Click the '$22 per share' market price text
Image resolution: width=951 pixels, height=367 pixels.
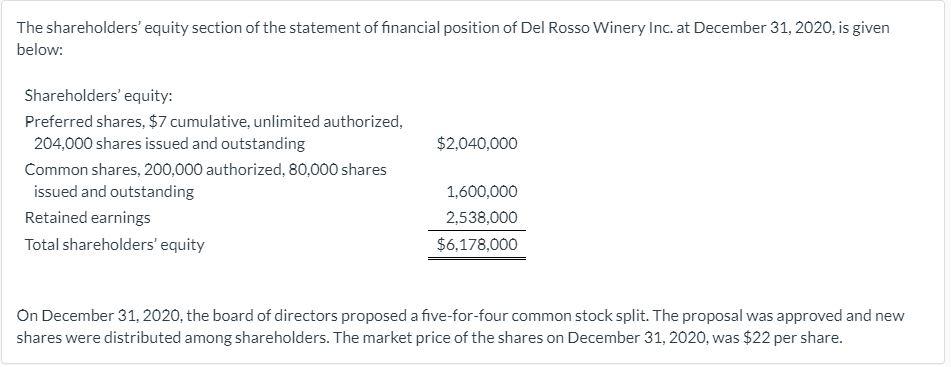click(x=796, y=338)
